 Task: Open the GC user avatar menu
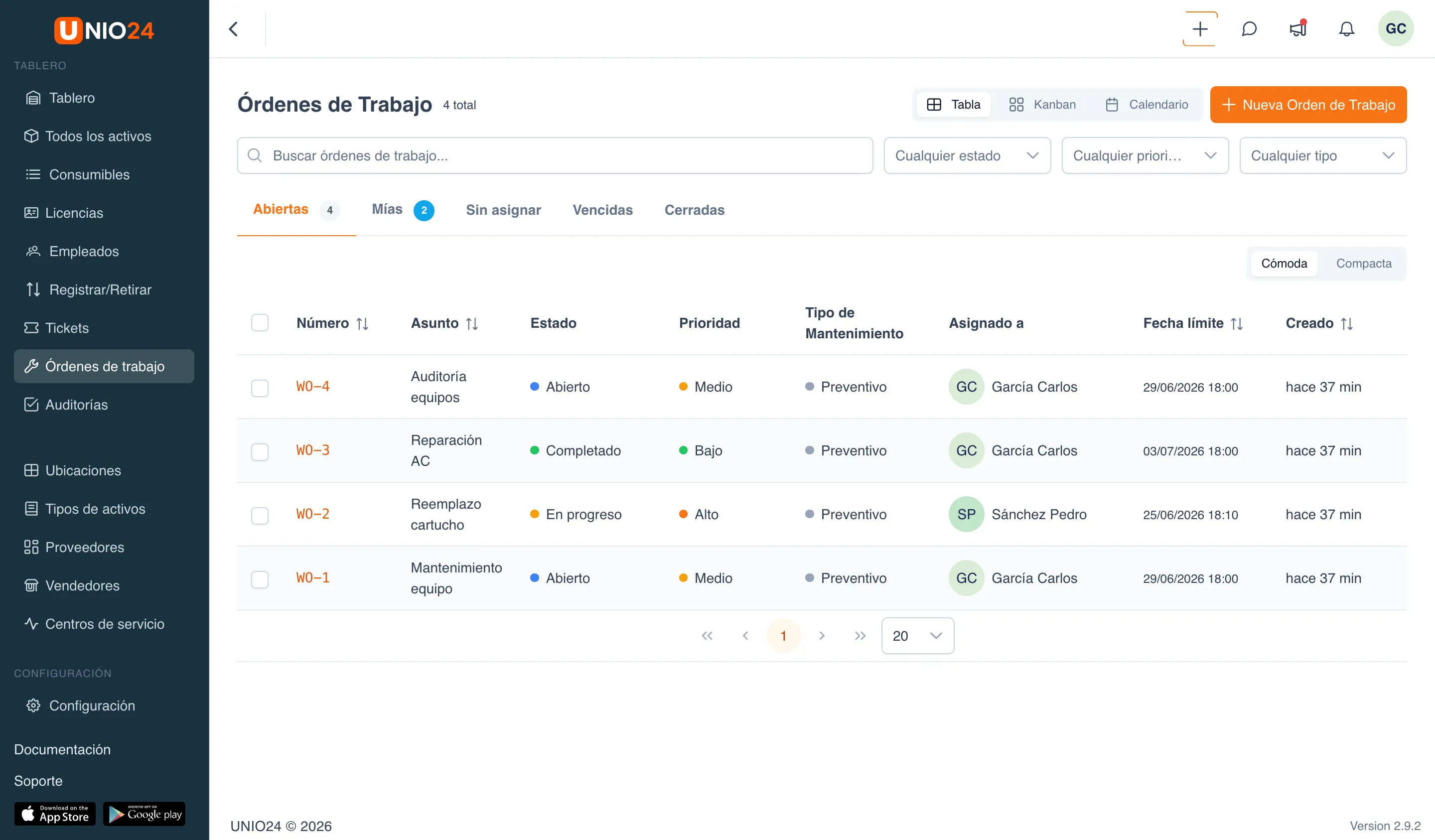pyautogui.click(x=1395, y=28)
